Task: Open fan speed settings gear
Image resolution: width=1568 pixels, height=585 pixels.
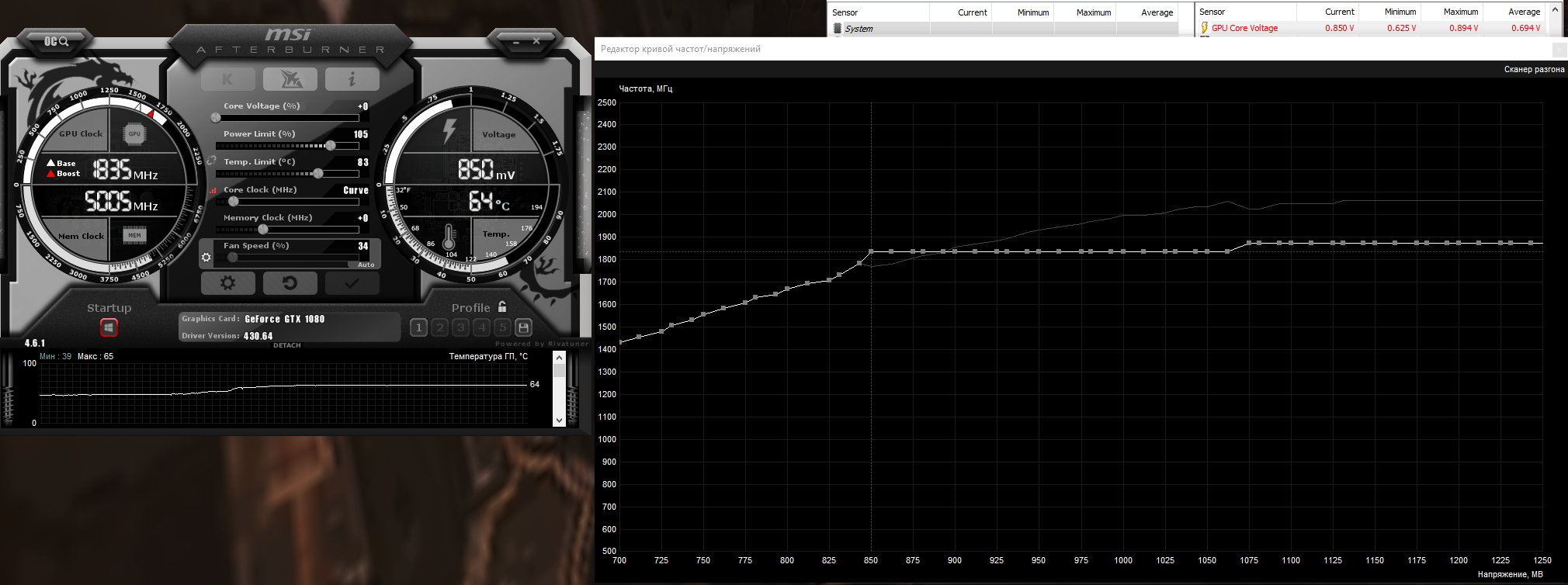Action: pos(206,258)
